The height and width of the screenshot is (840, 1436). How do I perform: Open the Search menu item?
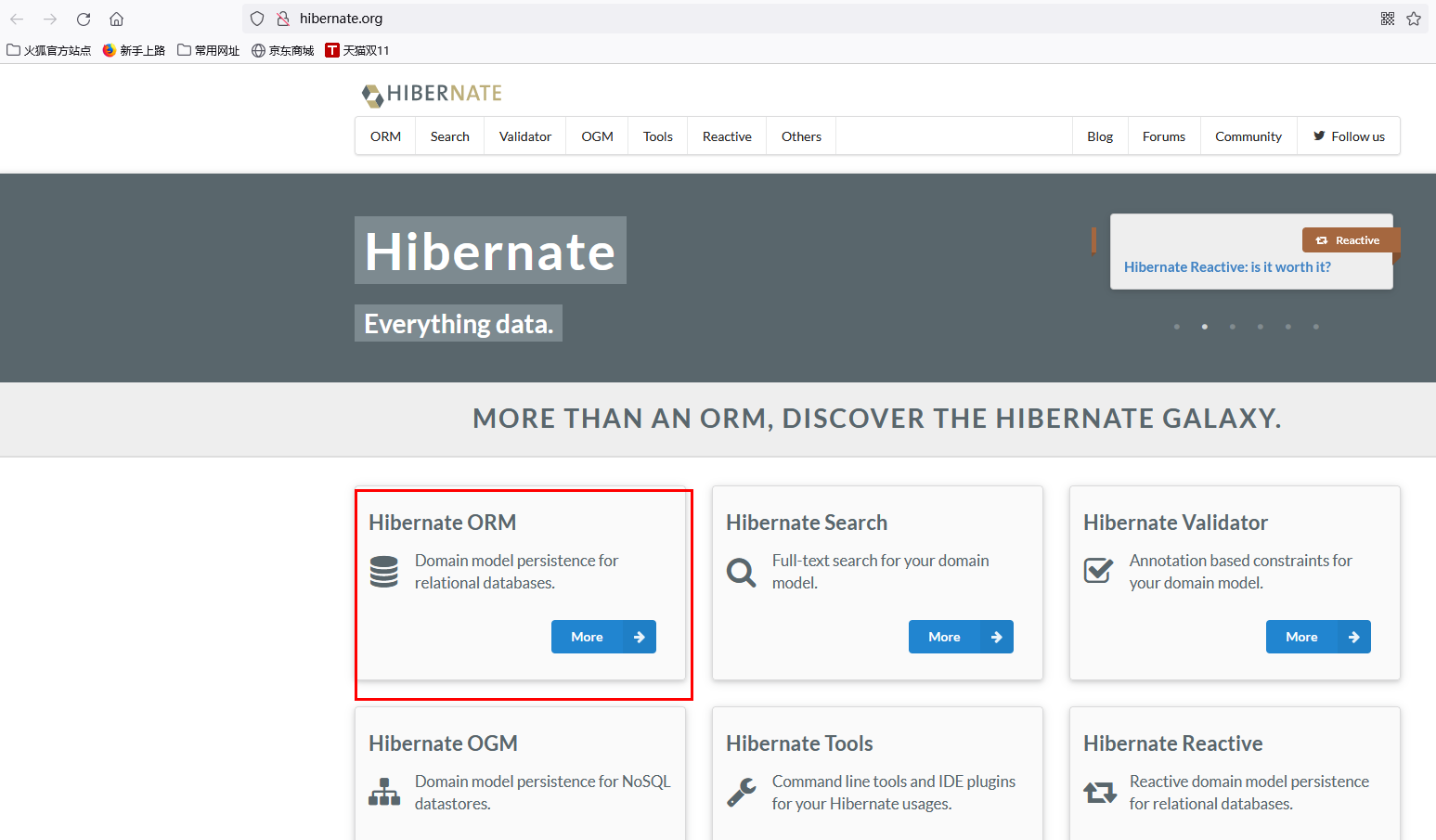point(450,136)
